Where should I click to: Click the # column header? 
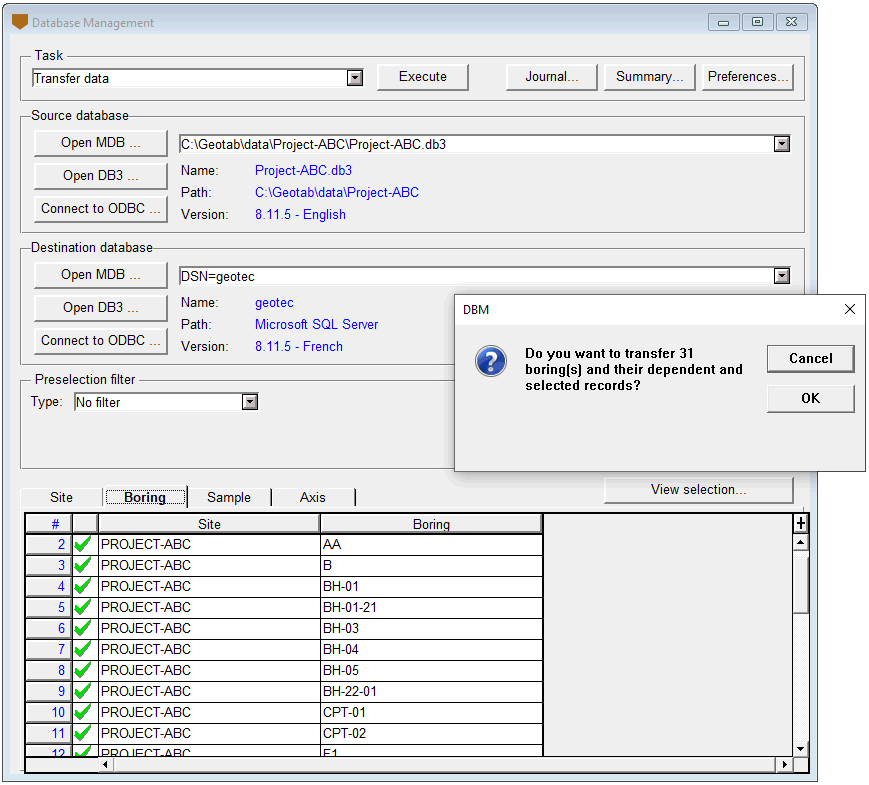click(x=49, y=524)
